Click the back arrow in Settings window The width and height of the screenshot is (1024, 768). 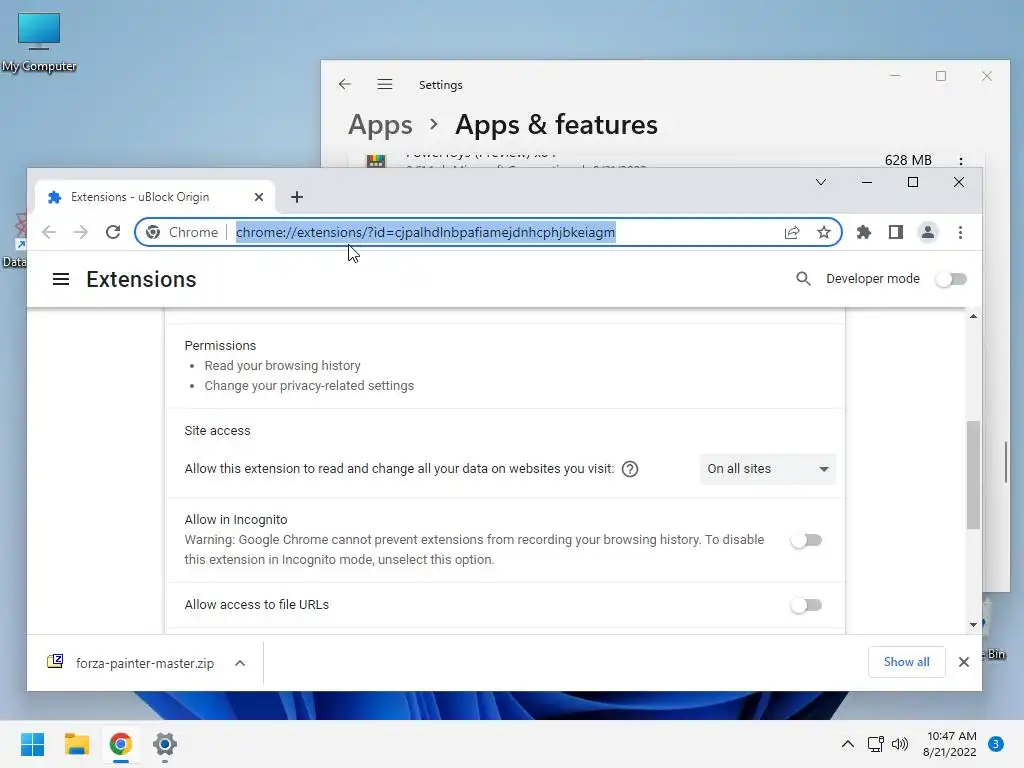click(x=345, y=84)
